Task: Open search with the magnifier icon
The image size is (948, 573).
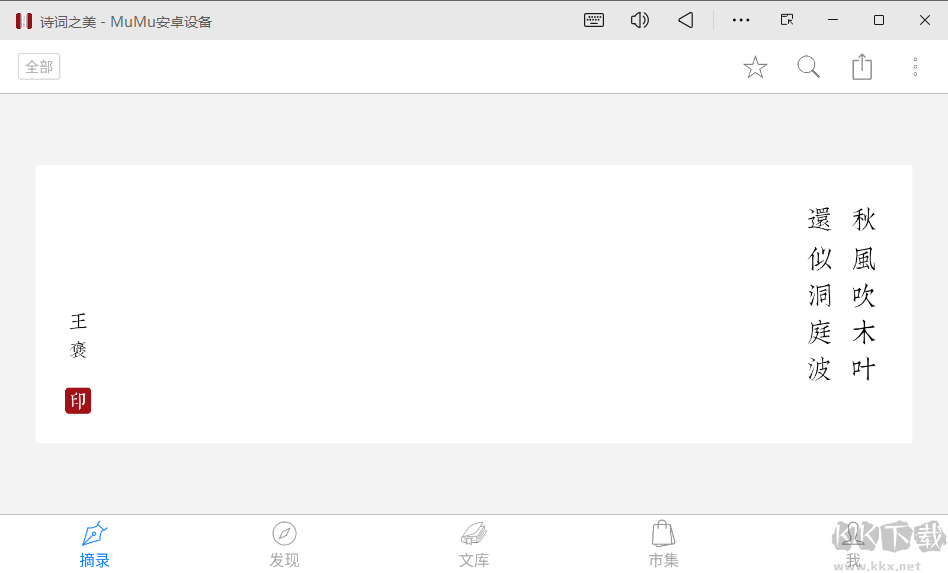Action: [x=808, y=67]
